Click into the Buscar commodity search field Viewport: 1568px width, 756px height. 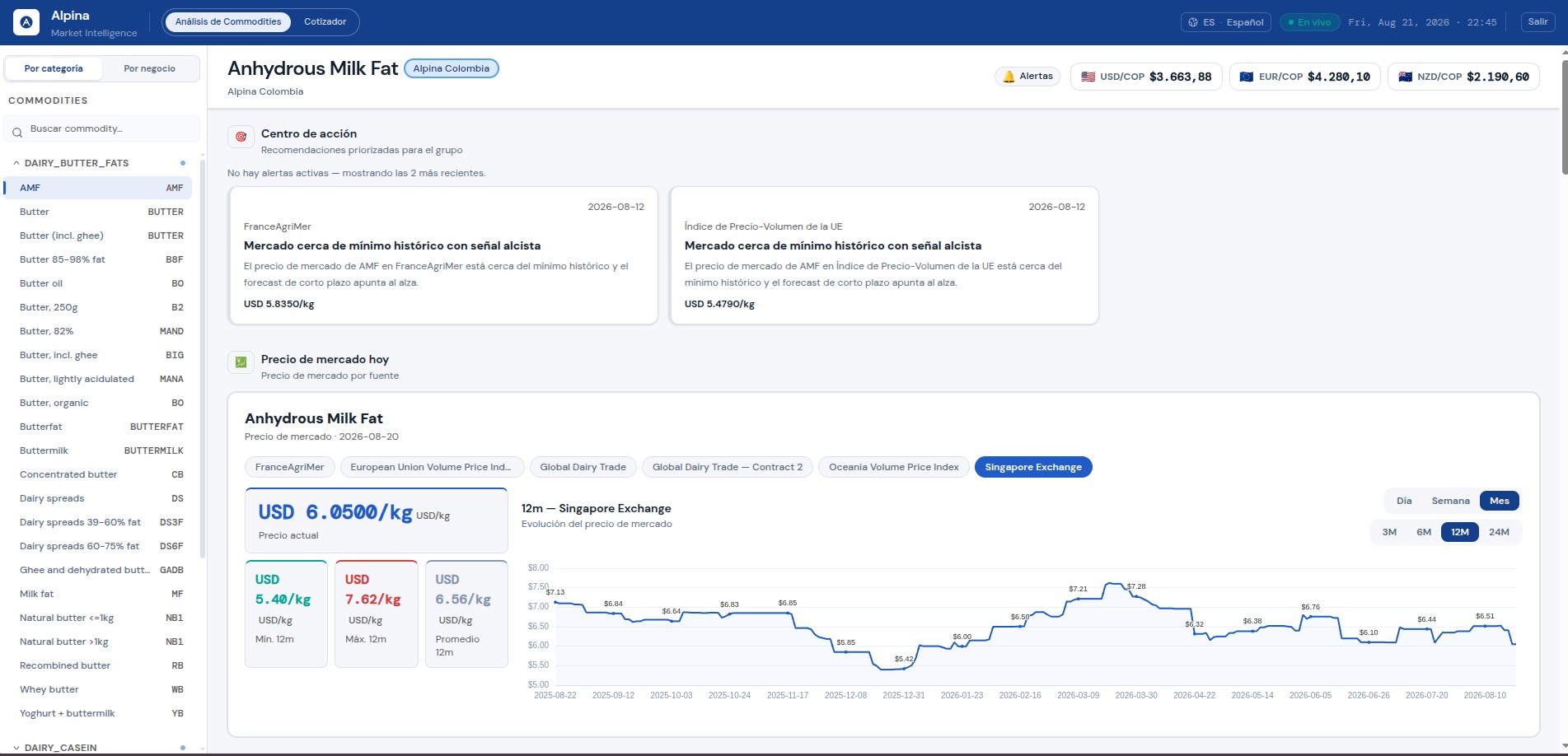[102, 129]
